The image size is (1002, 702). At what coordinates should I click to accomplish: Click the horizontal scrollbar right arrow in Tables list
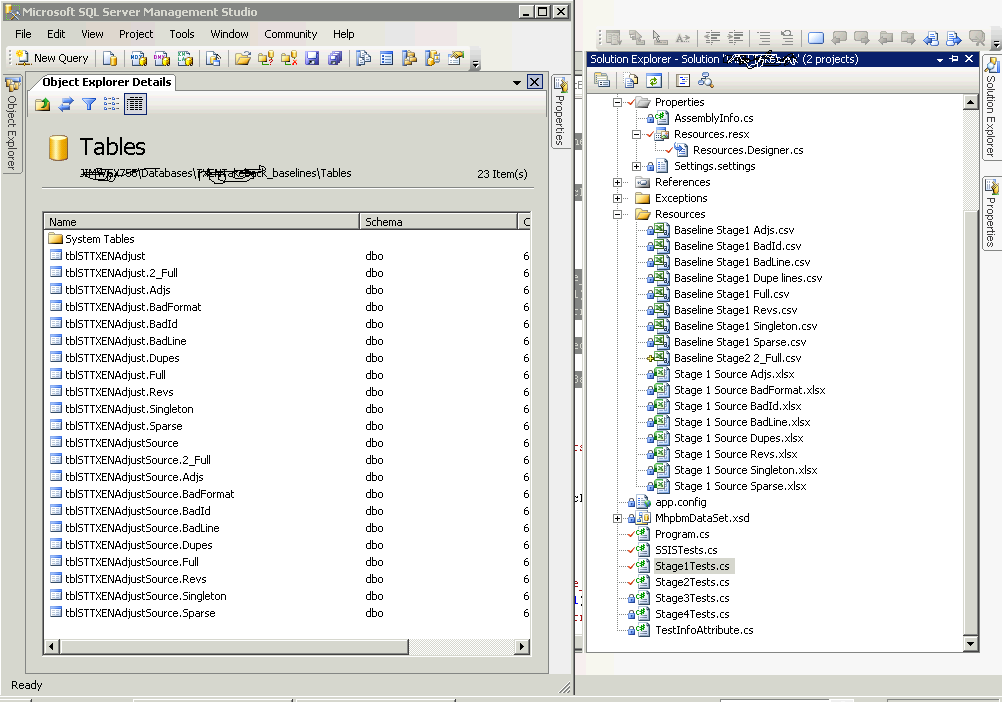(522, 646)
